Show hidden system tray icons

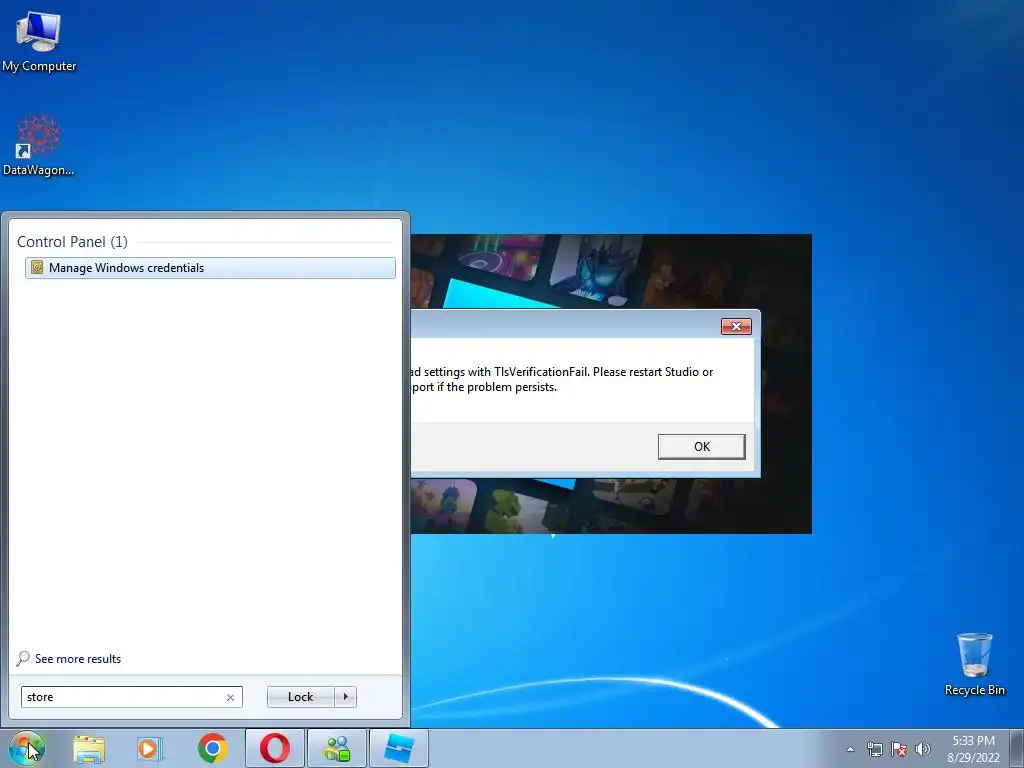850,749
